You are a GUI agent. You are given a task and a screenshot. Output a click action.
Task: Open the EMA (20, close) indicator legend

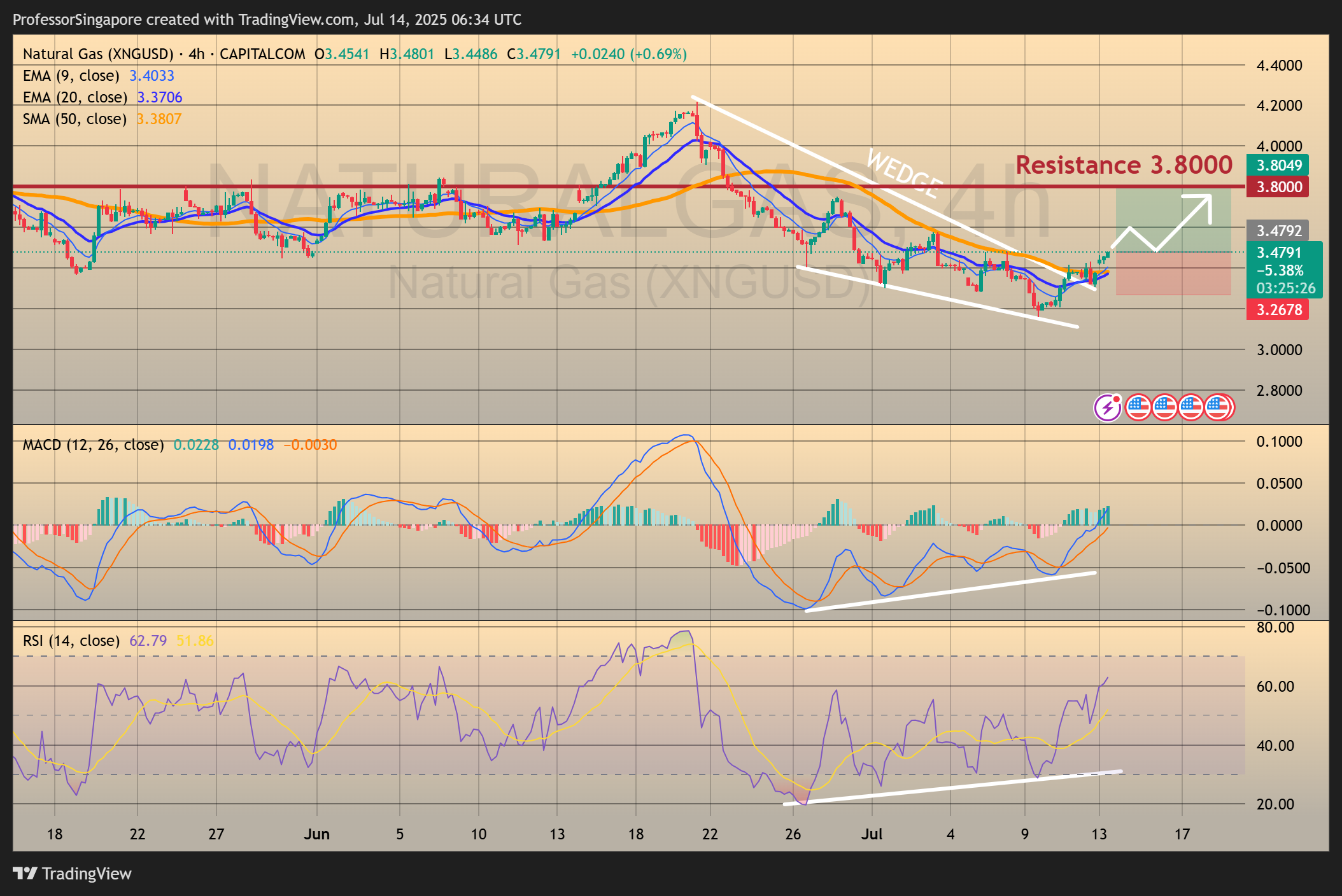75,97
